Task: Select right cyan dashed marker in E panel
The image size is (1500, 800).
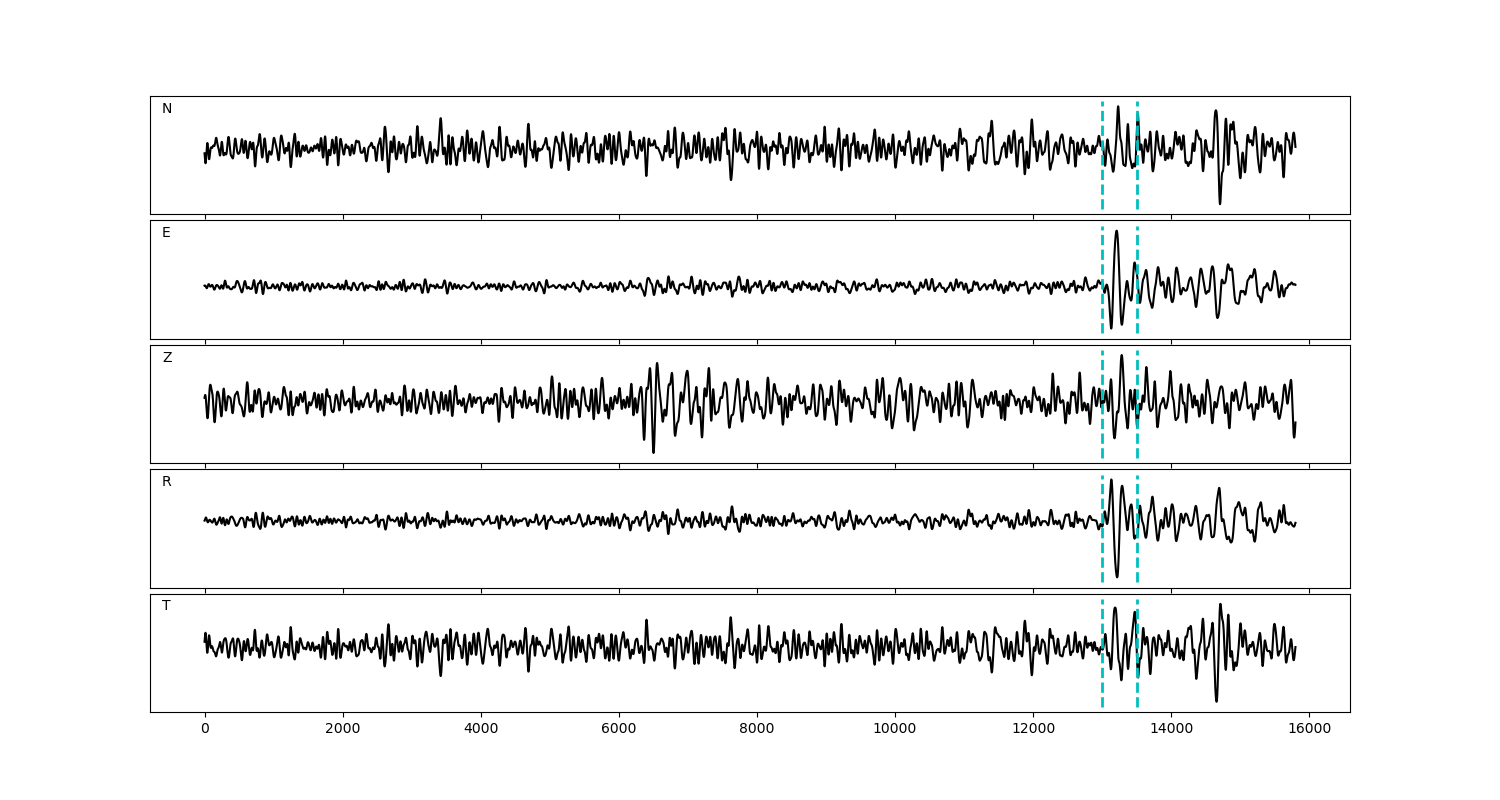Action: [1137, 310]
